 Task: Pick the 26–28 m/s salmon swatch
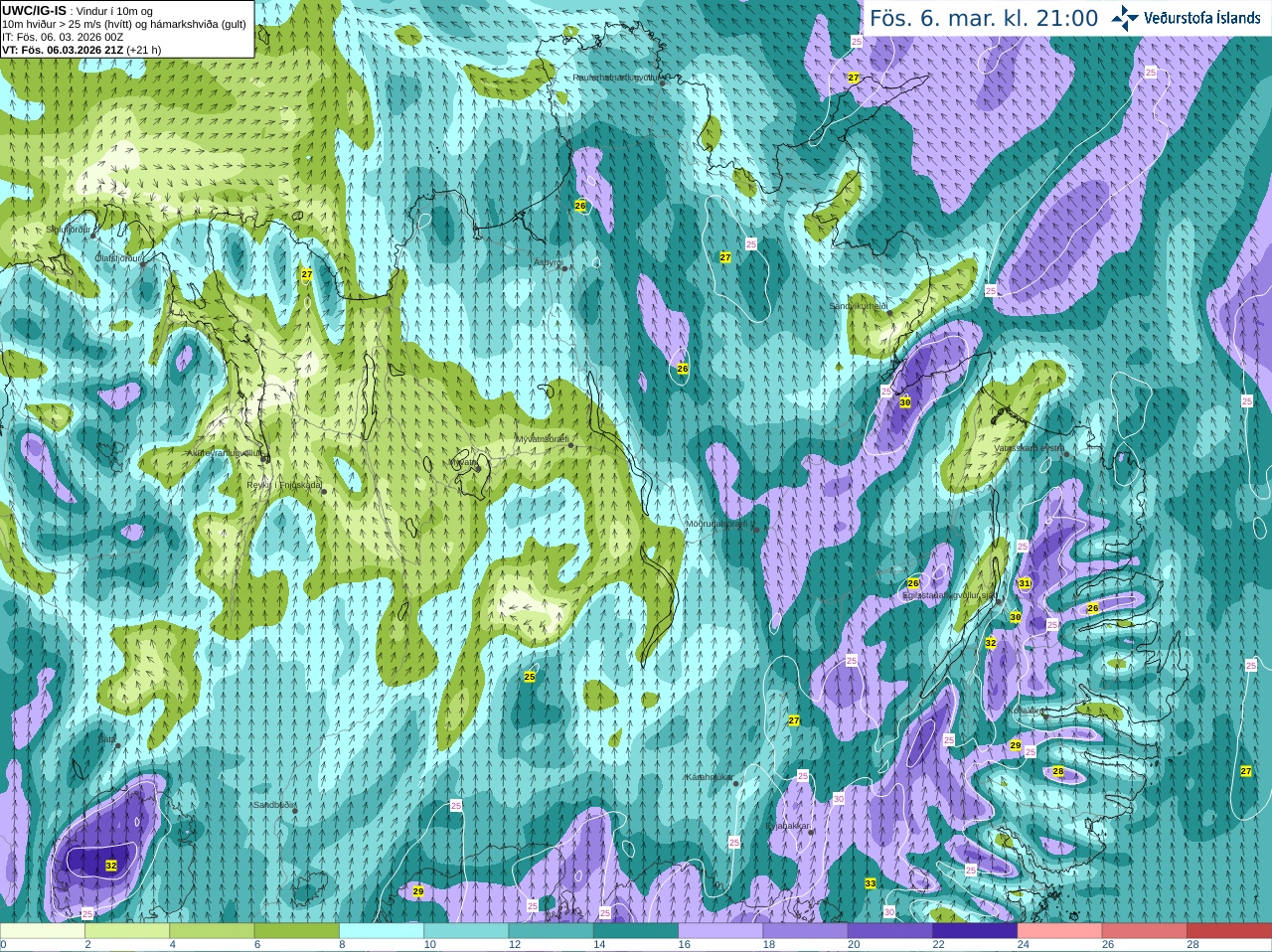1145,931
